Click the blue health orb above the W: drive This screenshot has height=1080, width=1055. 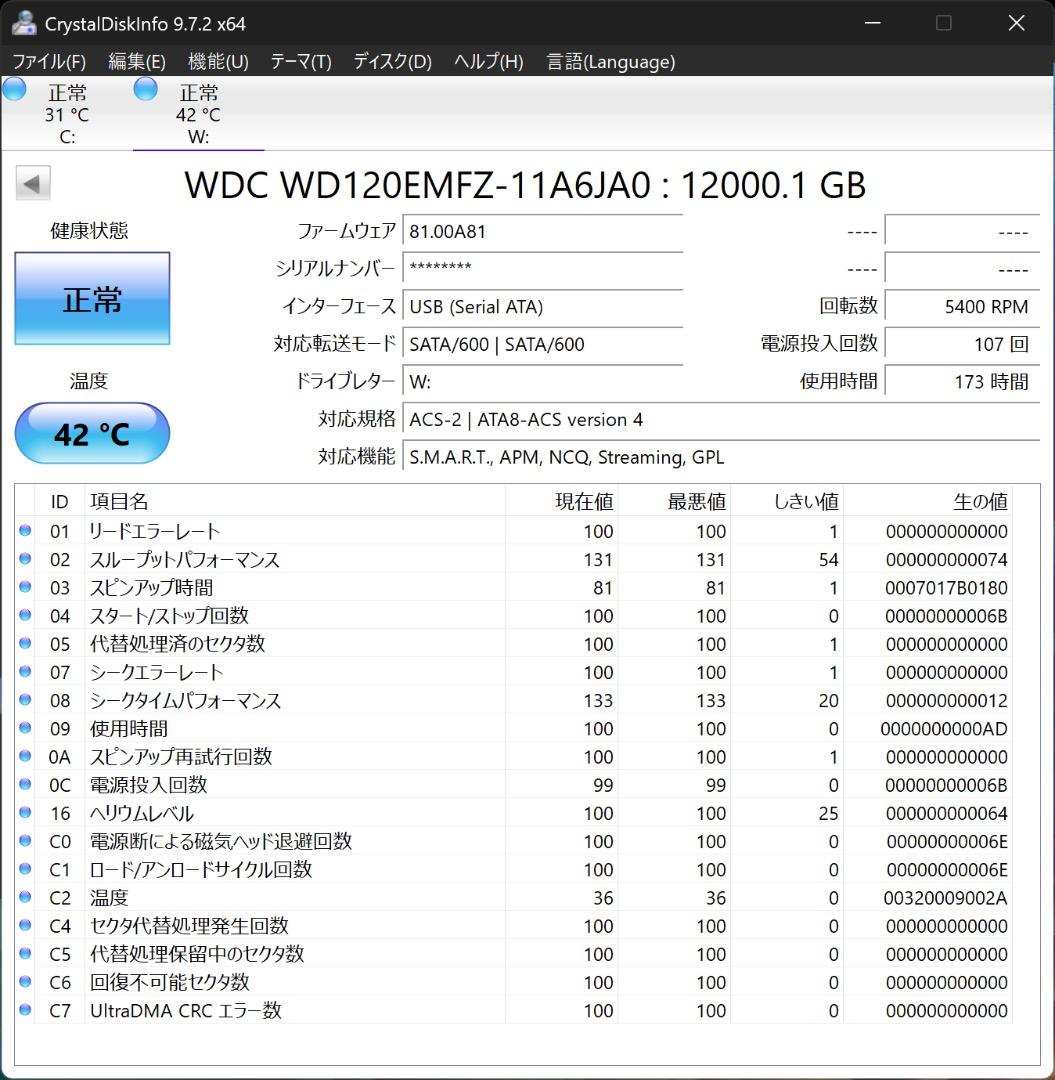(145, 89)
